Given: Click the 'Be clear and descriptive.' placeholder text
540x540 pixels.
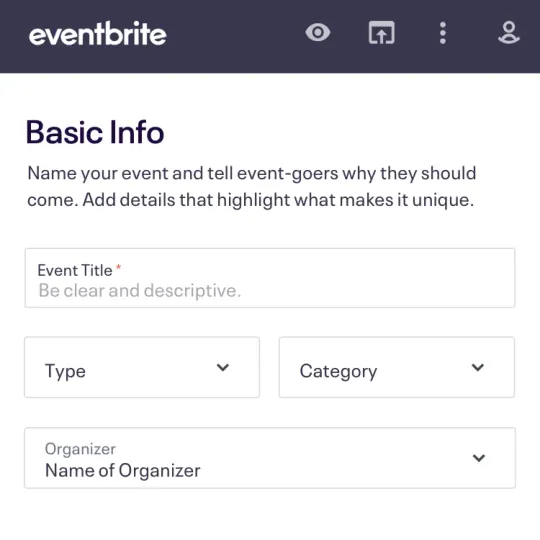Looking at the screenshot, I should (x=139, y=290).
